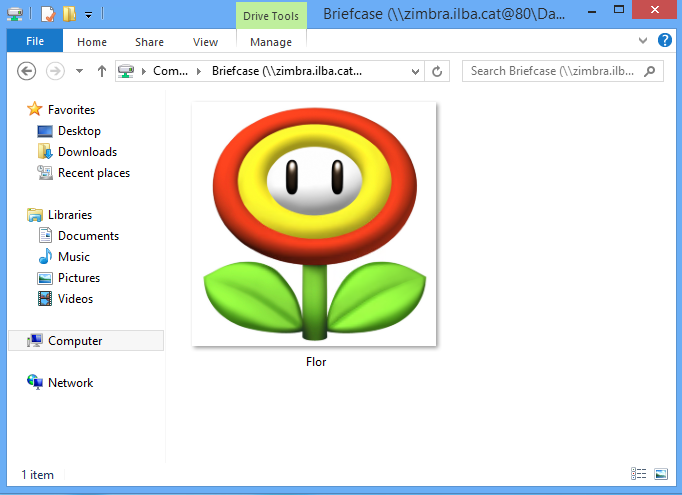Switch to Details view in status bar
The width and height of the screenshot is (682, 495).
[638, 474]
